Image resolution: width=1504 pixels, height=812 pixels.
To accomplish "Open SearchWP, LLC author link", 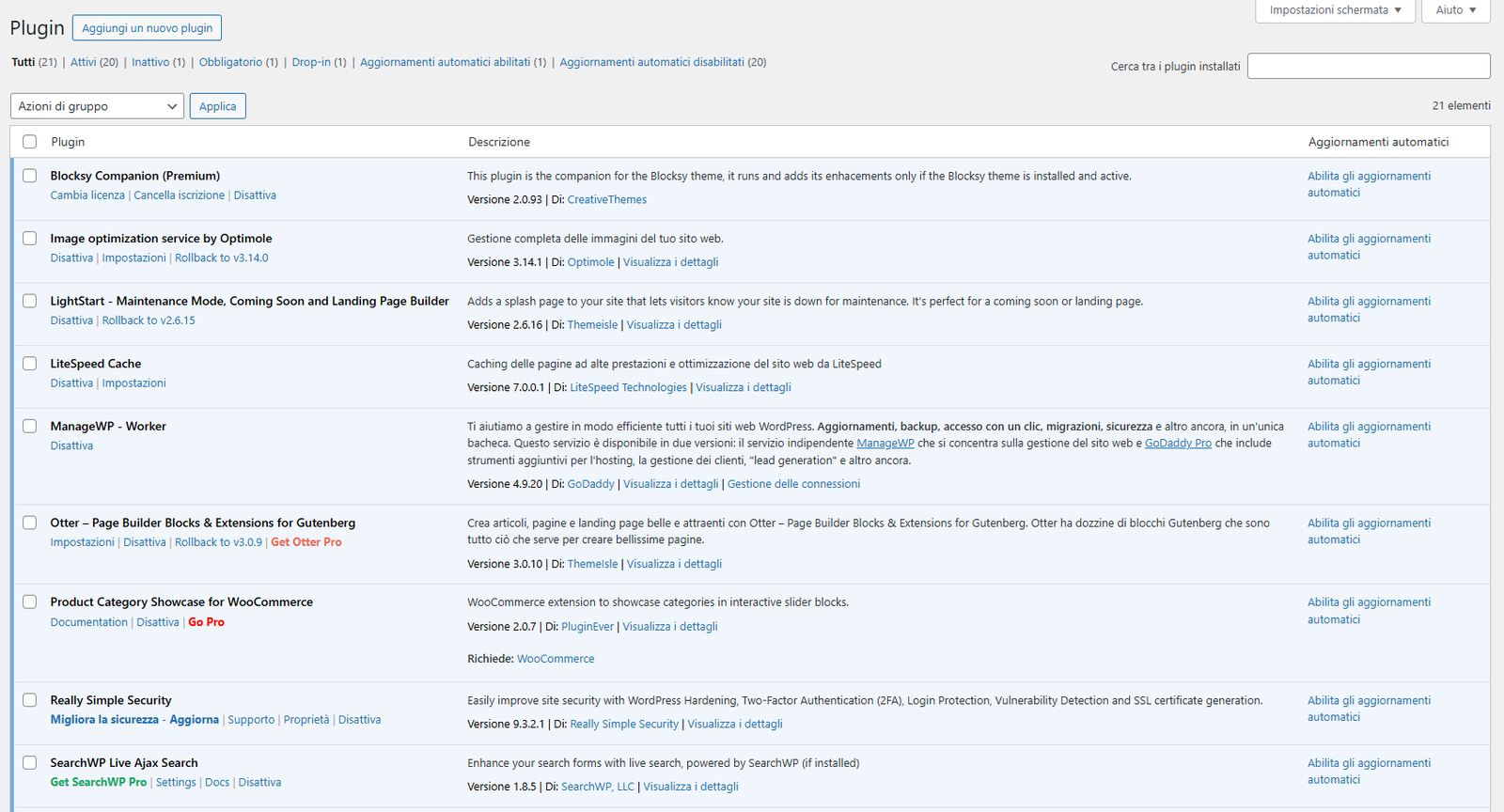I will [598, 787].
